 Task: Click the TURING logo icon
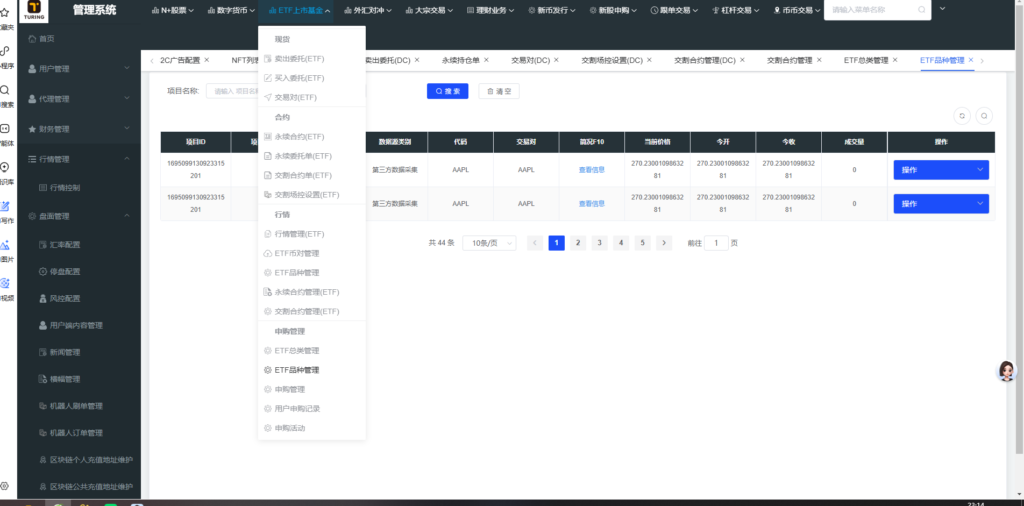[33, 11]
